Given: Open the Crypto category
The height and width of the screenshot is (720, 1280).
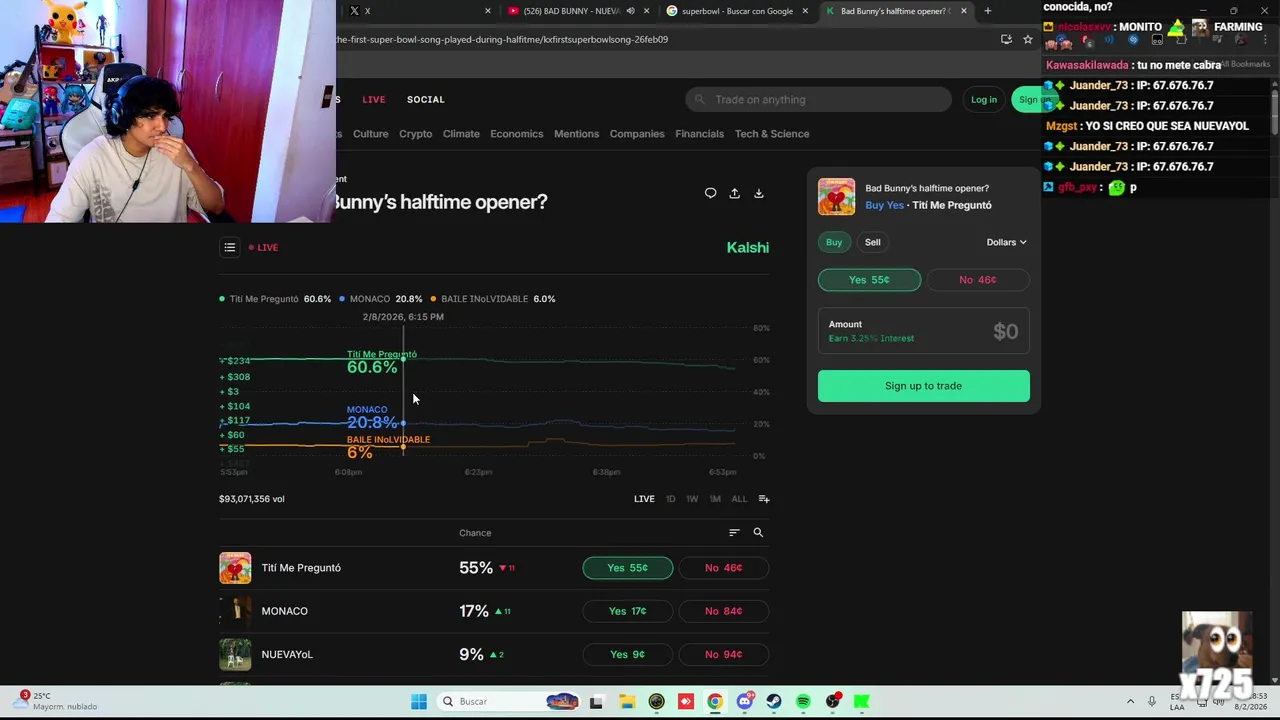Looking at the screenshot, I should pos(415,134).
